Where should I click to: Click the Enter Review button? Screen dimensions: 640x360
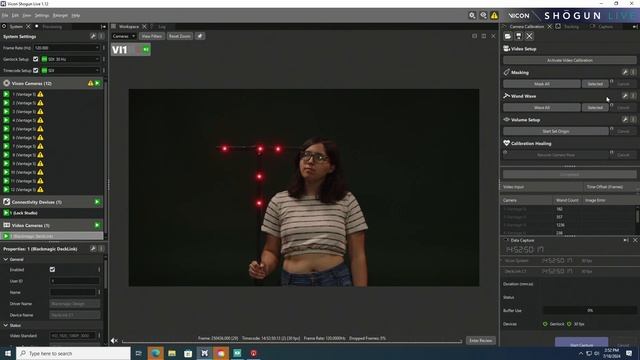(481, 340)
